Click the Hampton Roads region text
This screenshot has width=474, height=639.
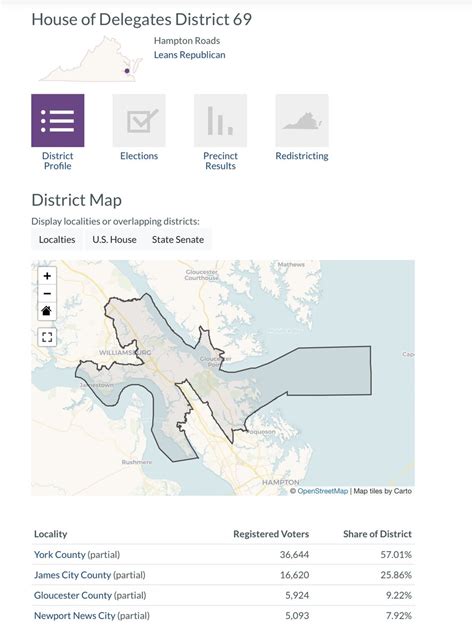pos(187,41)
